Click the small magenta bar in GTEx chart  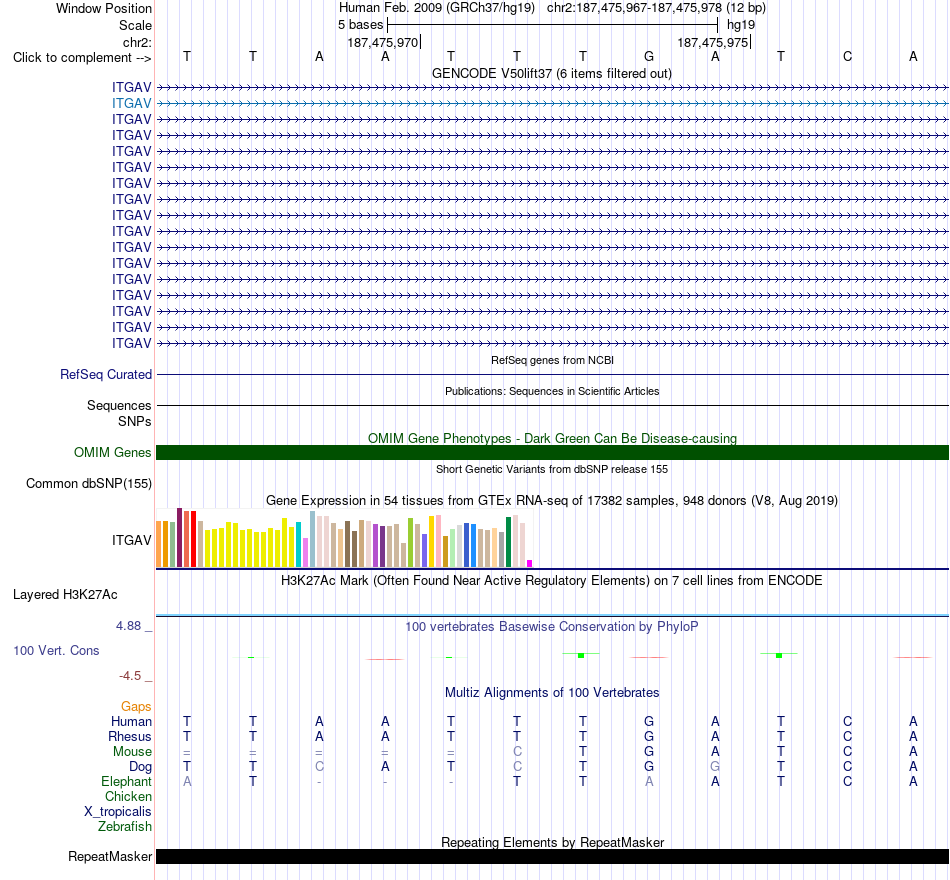[x=530, y=564]
